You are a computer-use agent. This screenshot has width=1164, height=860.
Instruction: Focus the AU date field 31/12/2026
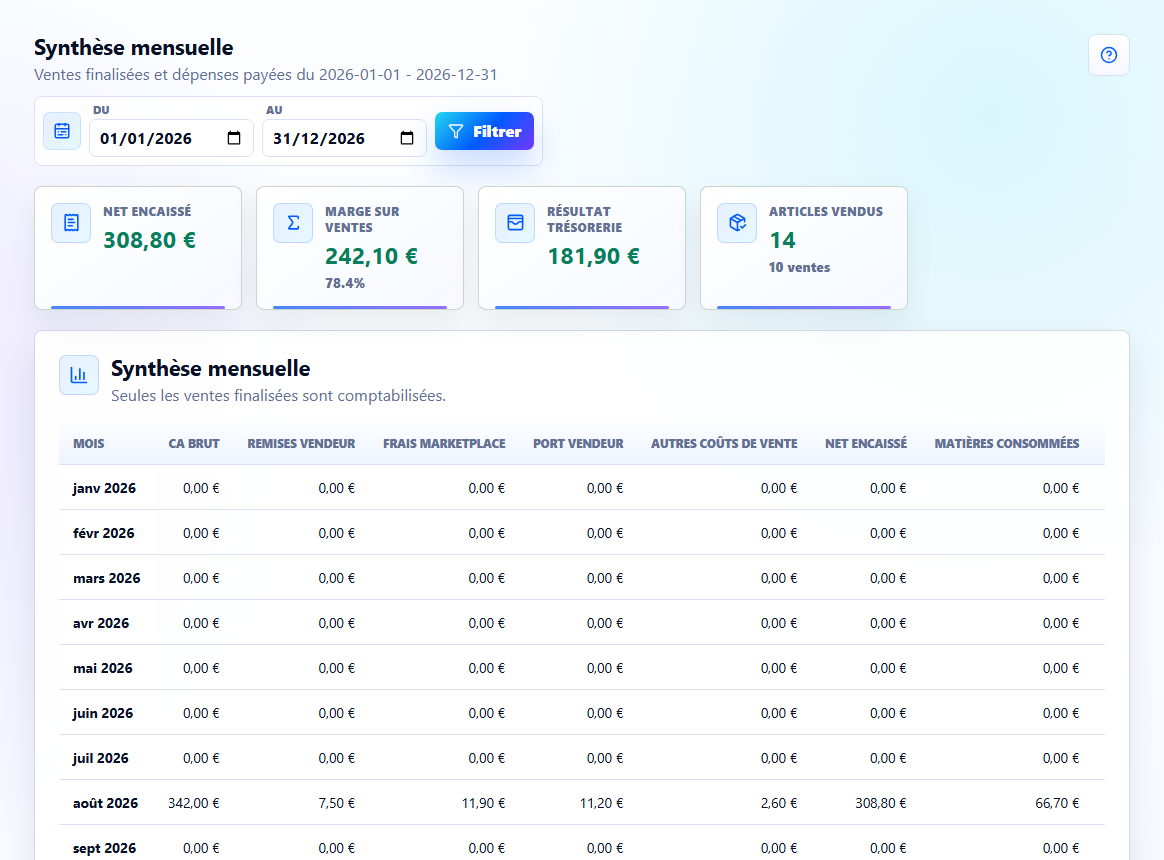[344, 138]
